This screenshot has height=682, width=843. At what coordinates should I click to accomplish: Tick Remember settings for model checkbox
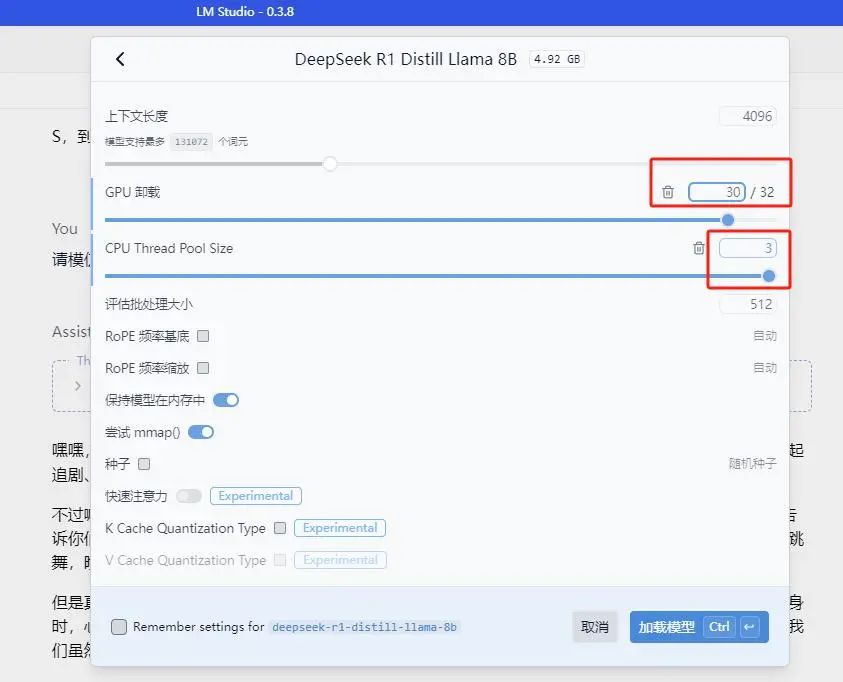click(x=119, y=627)
